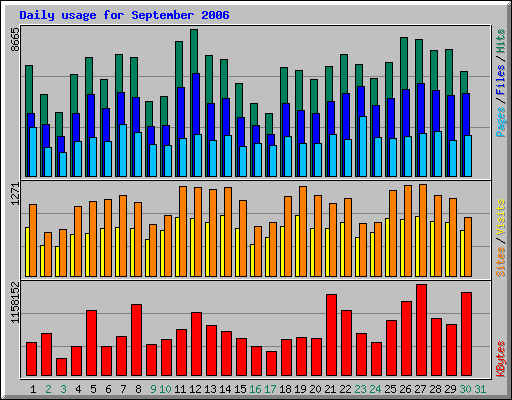Viewport: 512px width, 400px height.
Task: Click the Visits legend label
Action: (500, 218)
